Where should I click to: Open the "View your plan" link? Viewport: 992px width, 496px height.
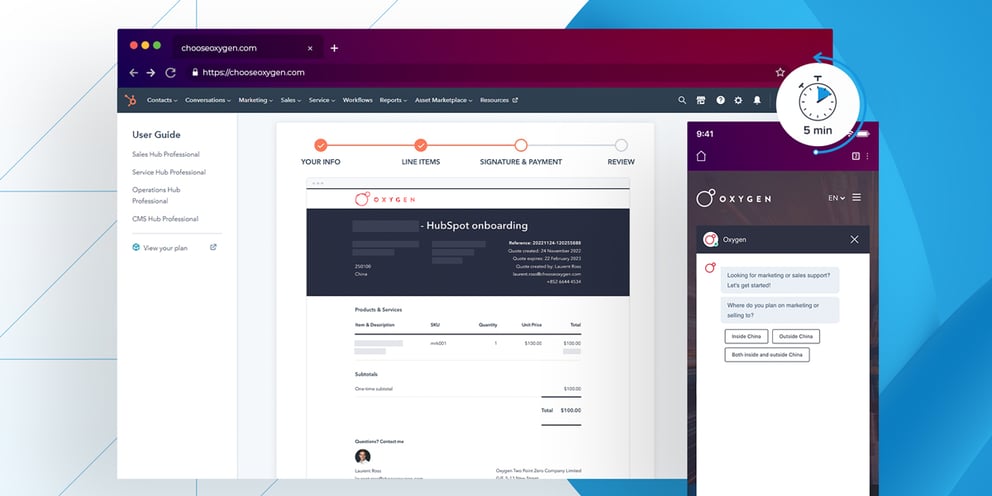(x=165, y=248)
